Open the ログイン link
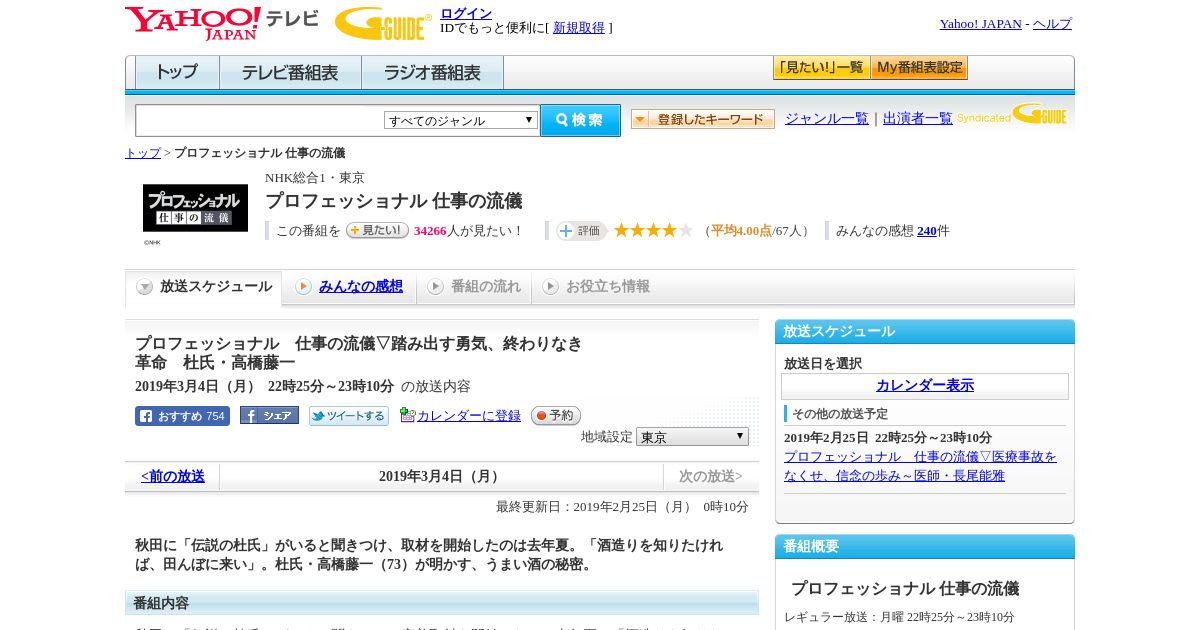Viewport: 1200px width, 630px height. click(x=466, y=13)
